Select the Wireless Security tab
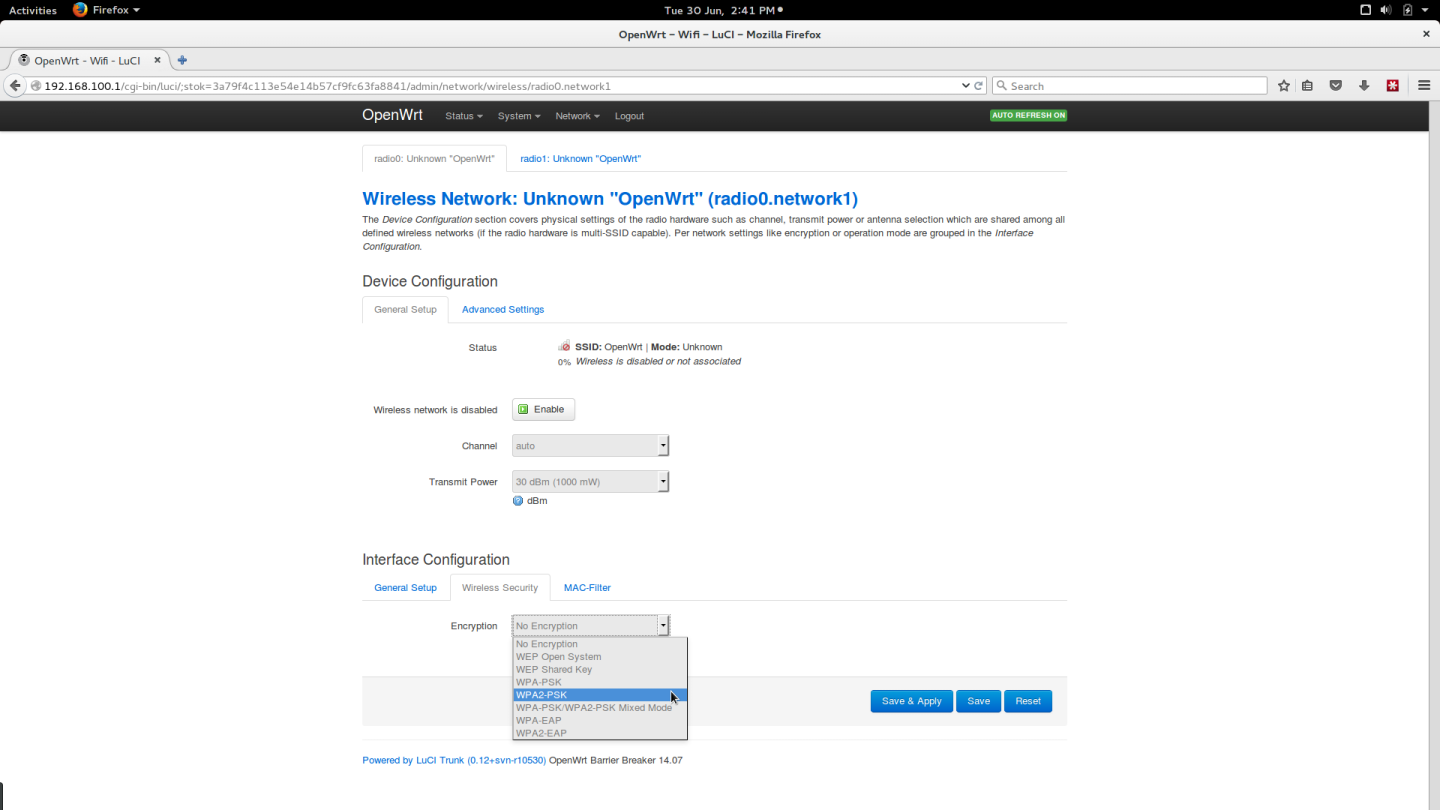The width and height of the screenshot is (1440, 810). pos(500,588)
